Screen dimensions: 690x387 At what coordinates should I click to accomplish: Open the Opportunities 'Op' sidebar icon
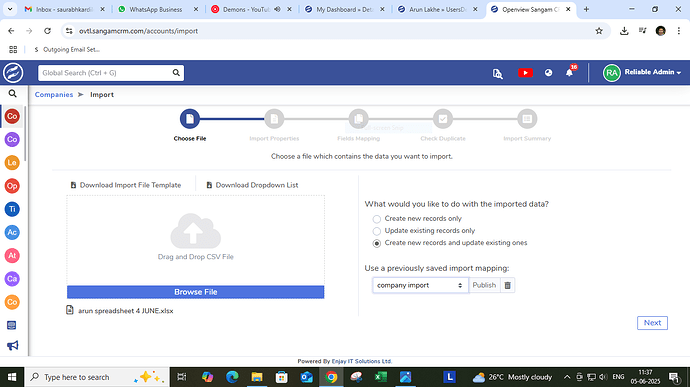tap(12, 186)
